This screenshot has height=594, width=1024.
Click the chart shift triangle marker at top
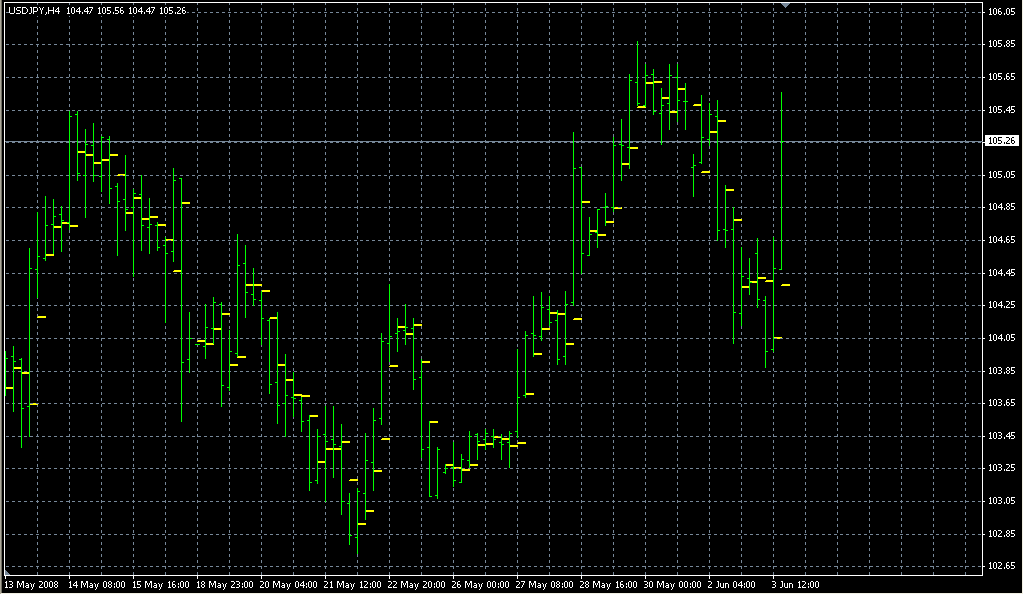[x=786, y=6]
